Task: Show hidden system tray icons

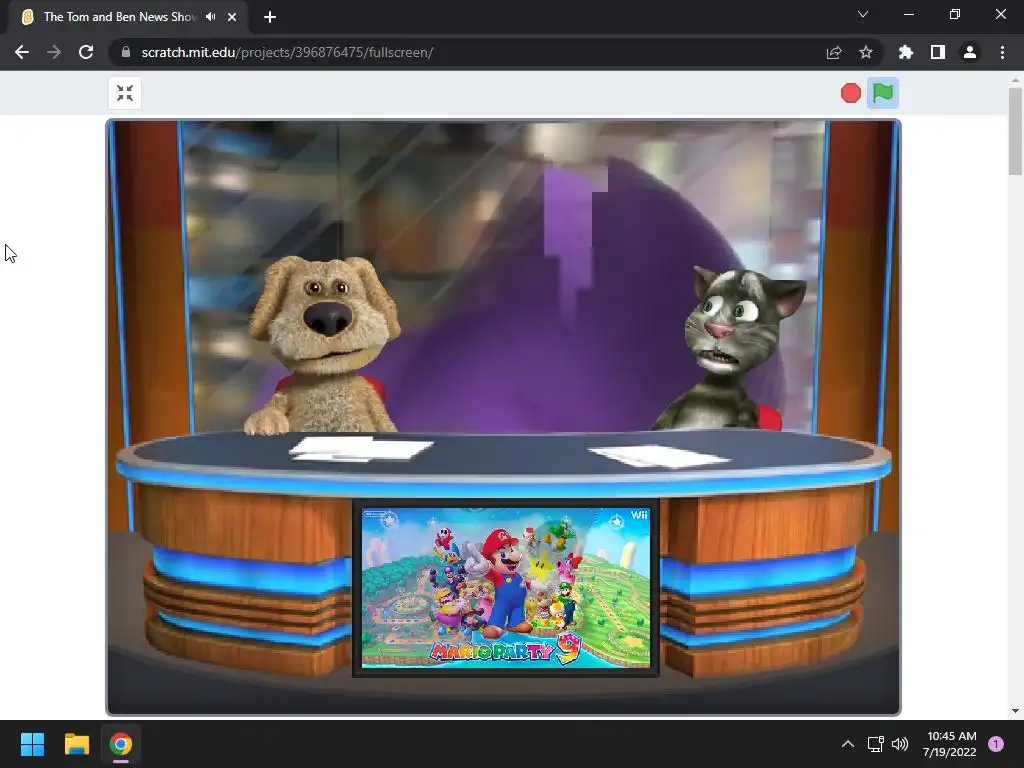Action: pyautogui.click(x=848, y=744)
